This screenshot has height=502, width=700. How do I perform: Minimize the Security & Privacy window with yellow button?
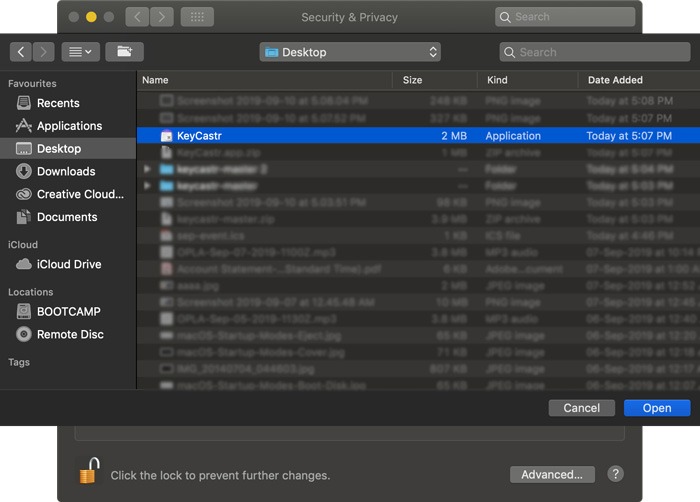[91, 17]
